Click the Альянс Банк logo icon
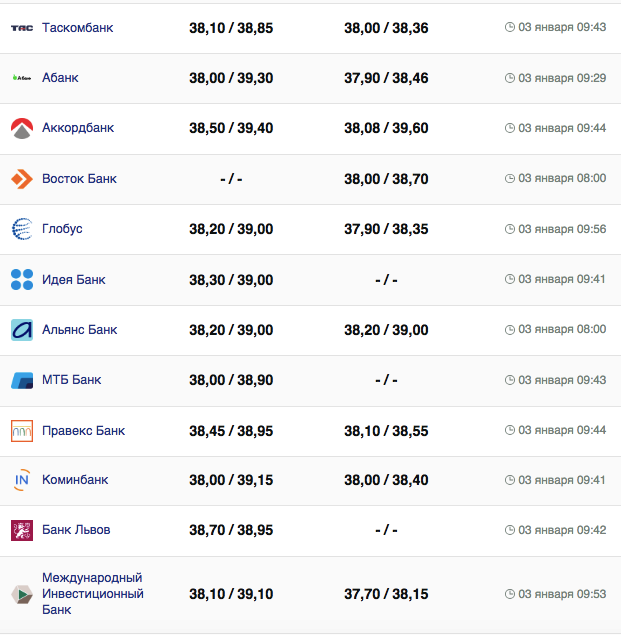Screen dimensions: 621x635 click(x=22, y=330)
